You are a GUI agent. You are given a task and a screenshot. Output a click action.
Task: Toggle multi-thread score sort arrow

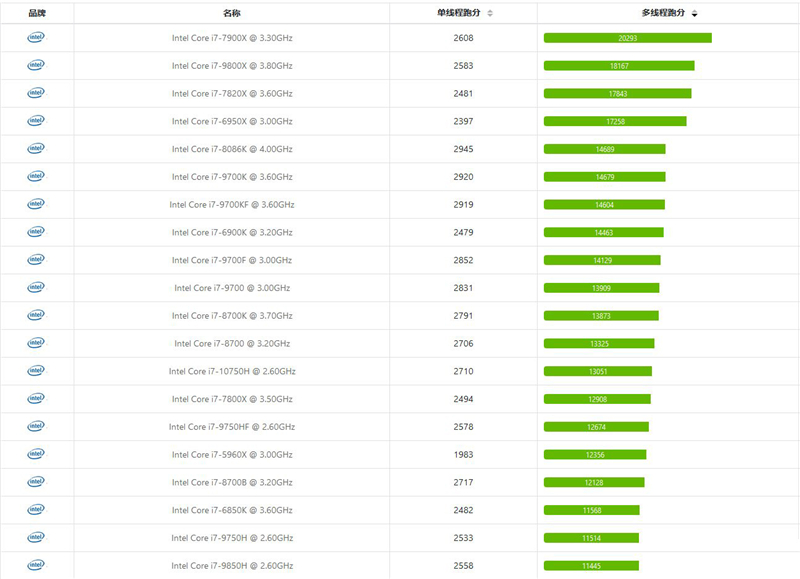(694, 14)
